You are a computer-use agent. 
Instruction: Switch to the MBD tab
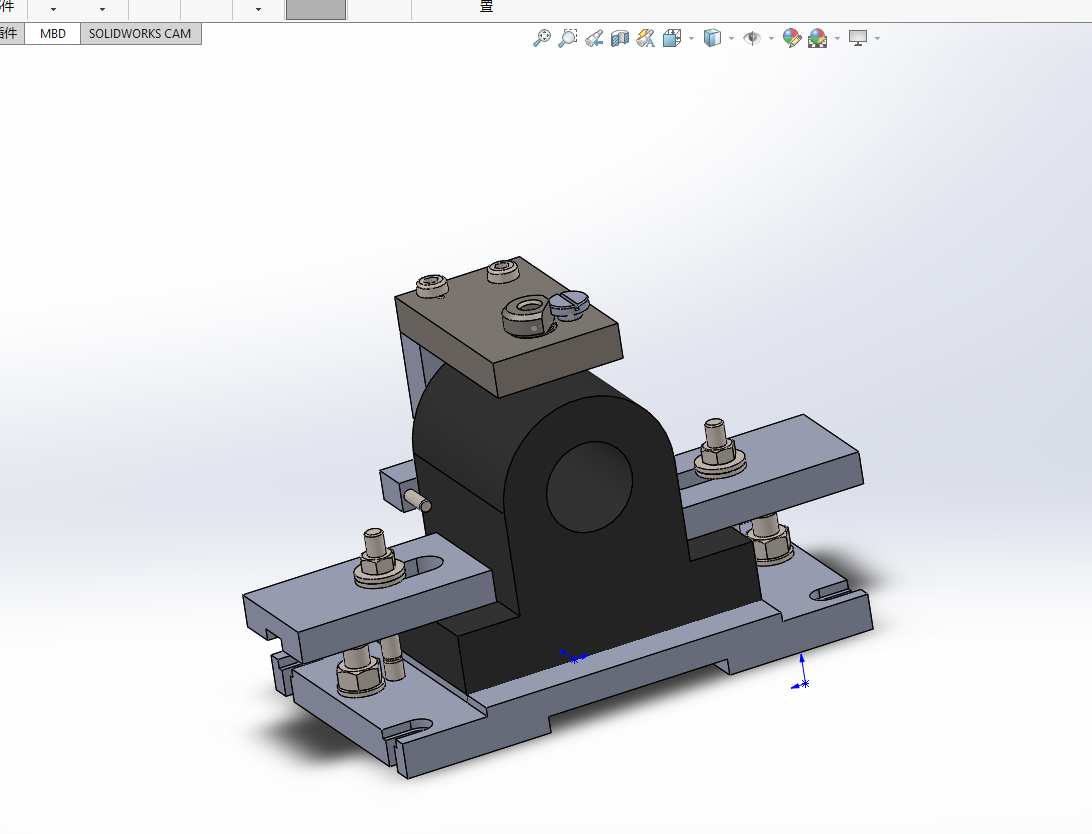(53, 33)
